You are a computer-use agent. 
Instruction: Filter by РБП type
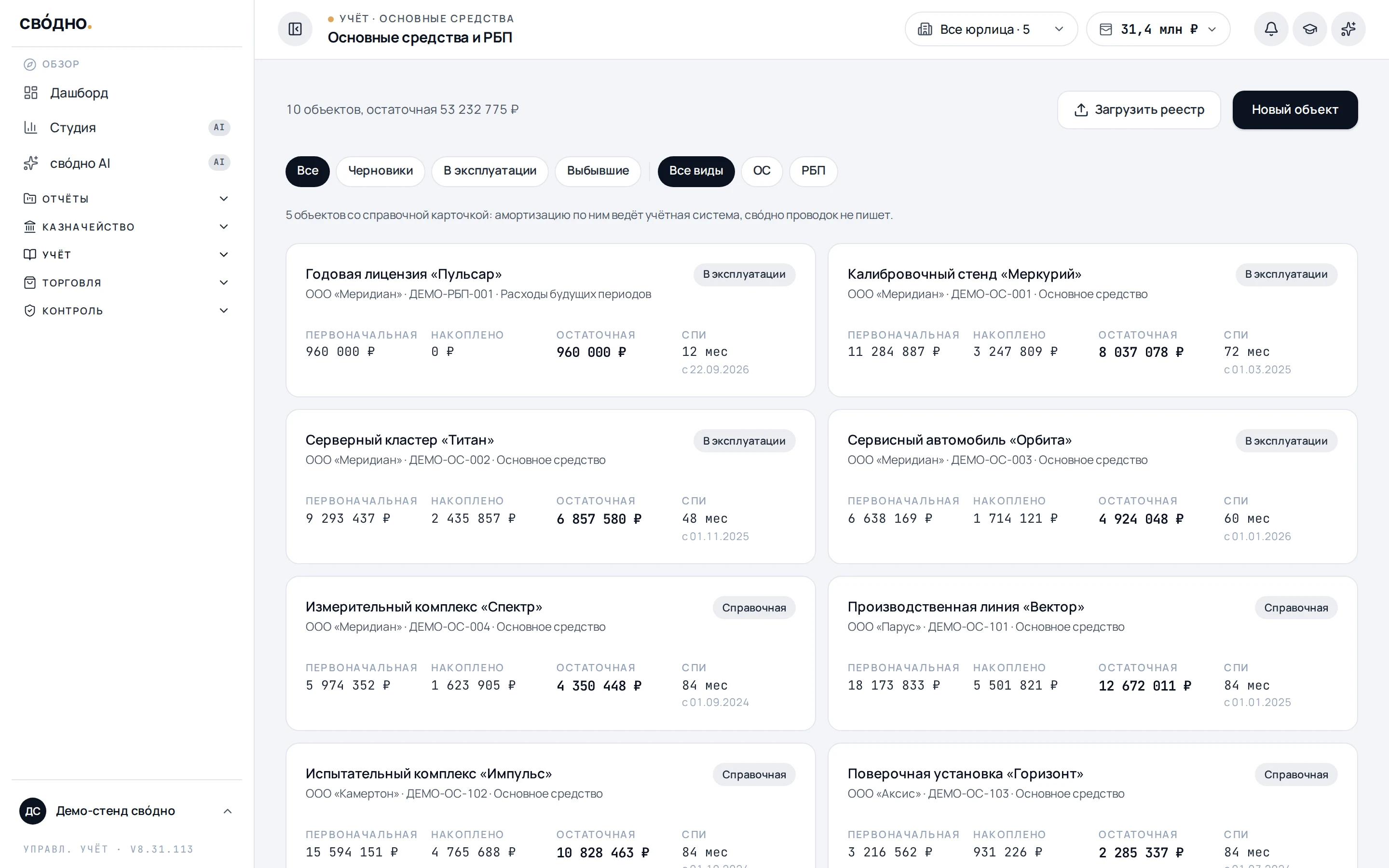tap(813, 171)
